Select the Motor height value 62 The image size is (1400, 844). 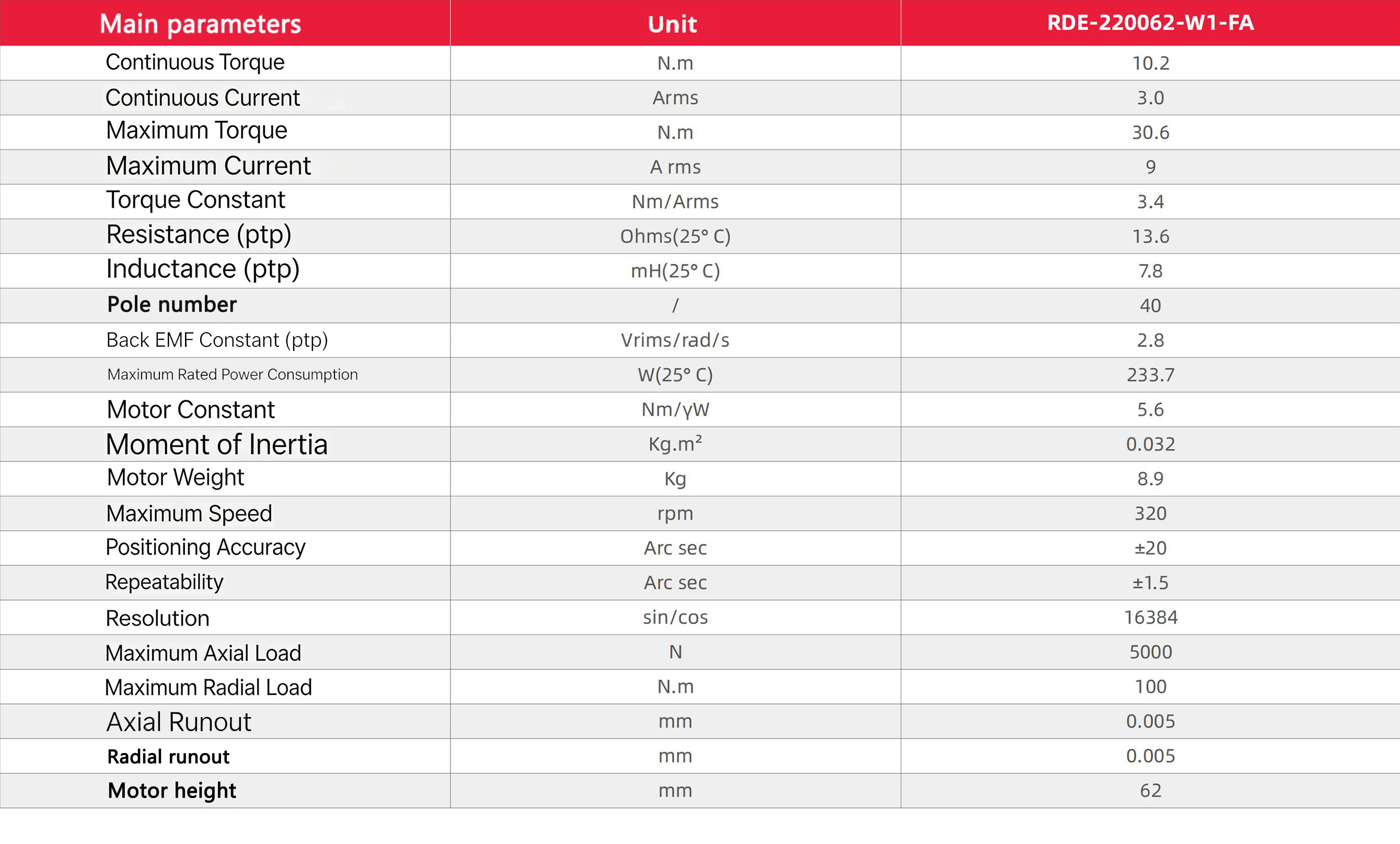click(1150, 791)
